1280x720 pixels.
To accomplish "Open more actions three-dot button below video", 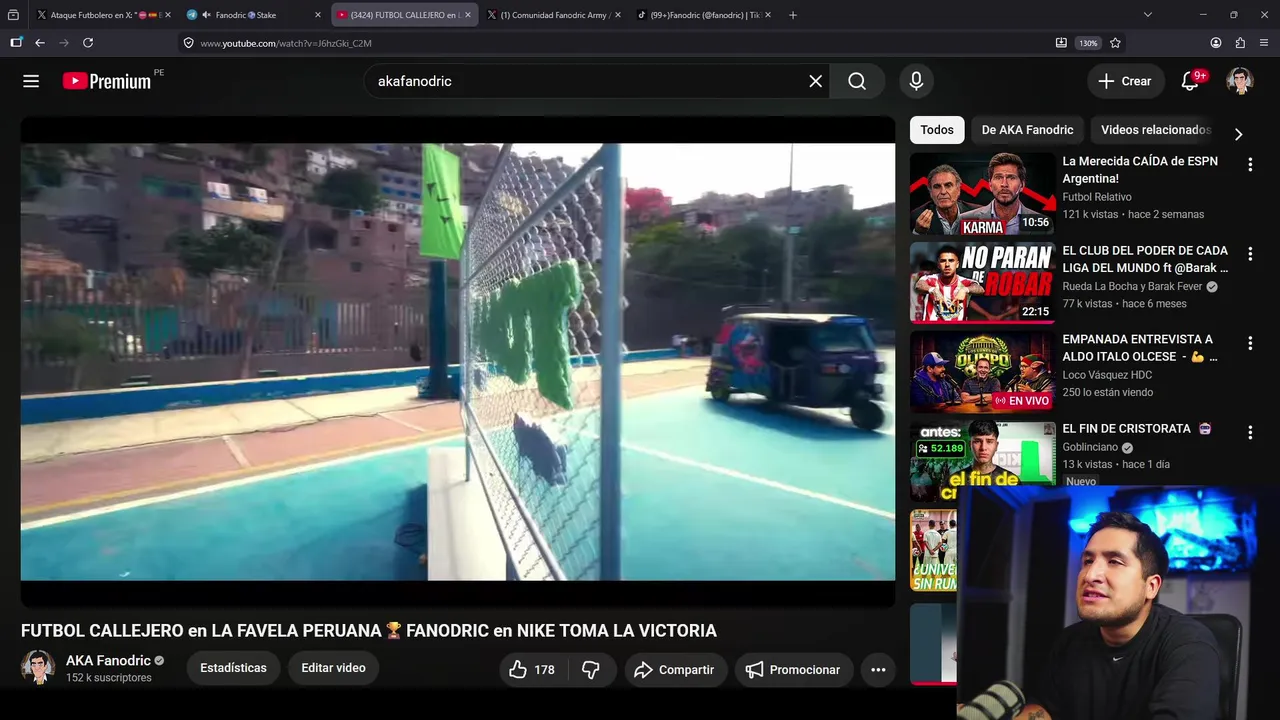I will (878, 670).
